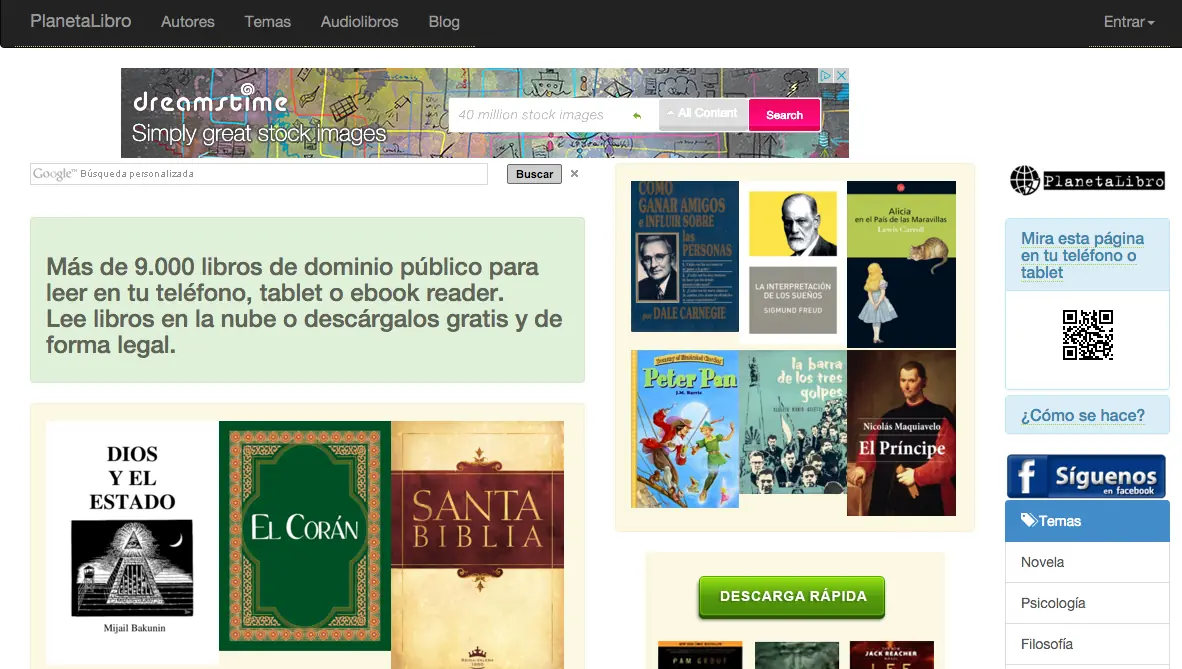
Task: Open the PlanetaLibro home brand link
Action: tap(81, 21)
